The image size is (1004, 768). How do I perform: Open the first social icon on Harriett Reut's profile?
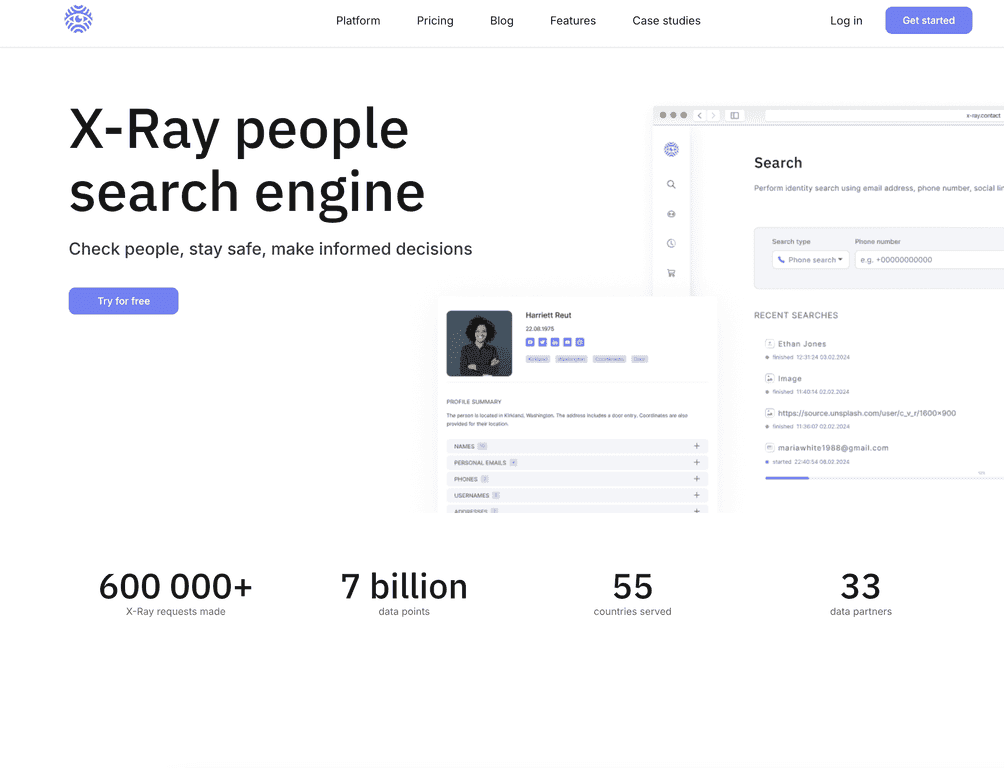tap(530, 342)
